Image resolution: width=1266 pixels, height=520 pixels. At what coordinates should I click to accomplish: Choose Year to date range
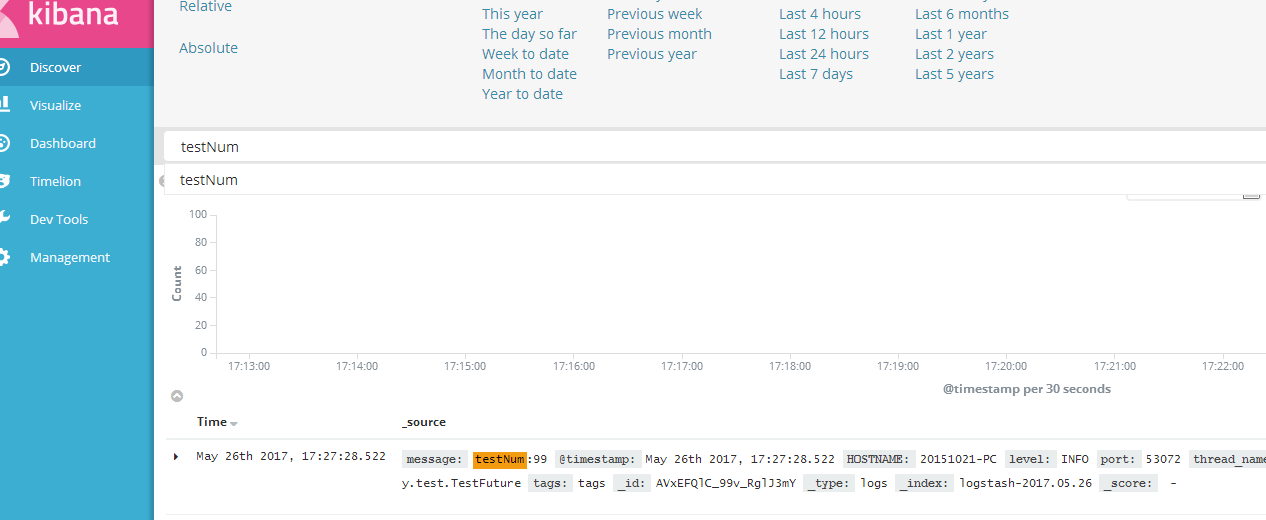[x=522, y=94]
